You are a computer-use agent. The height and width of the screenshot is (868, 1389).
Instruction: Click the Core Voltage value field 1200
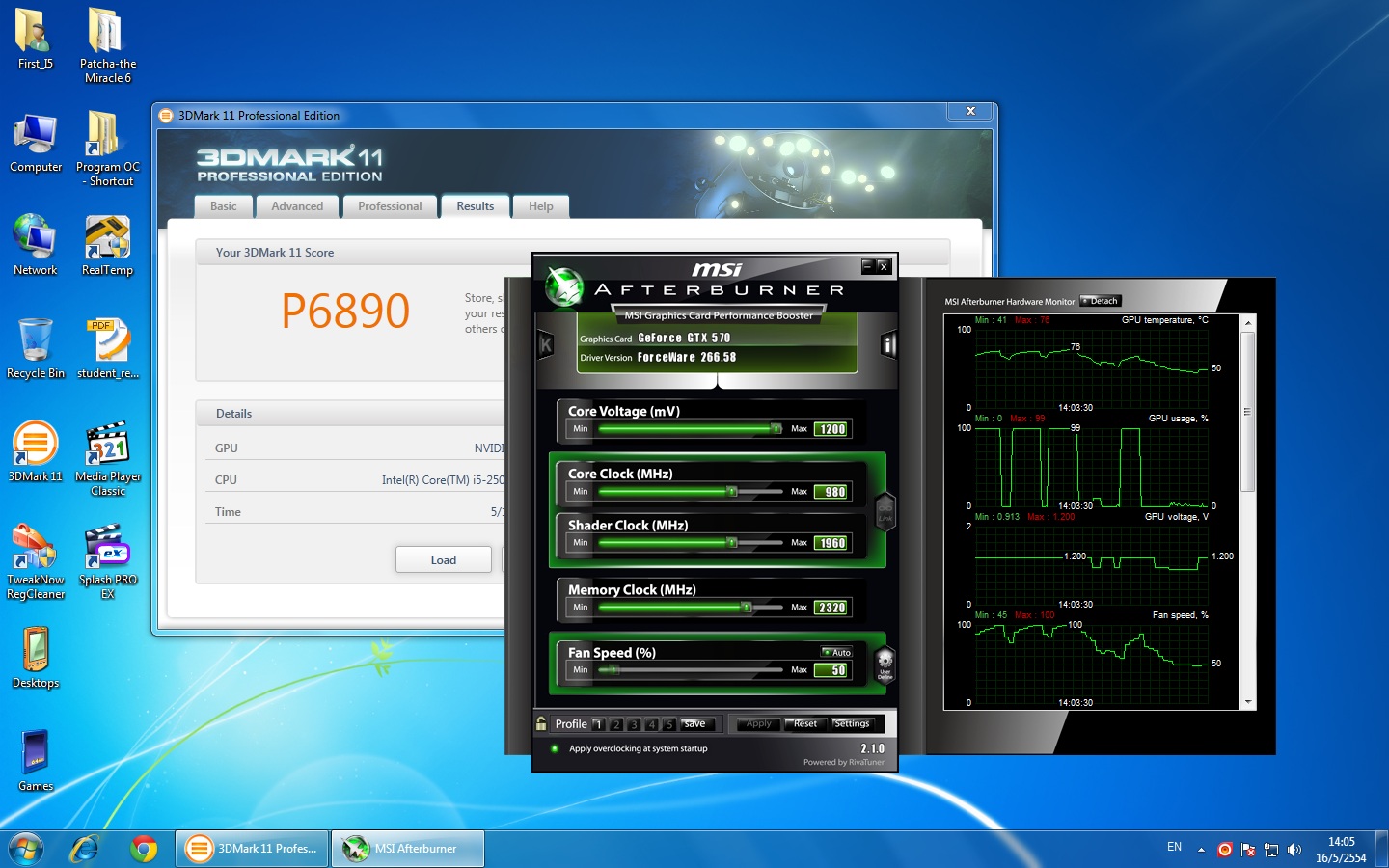(x=831, y=429)
